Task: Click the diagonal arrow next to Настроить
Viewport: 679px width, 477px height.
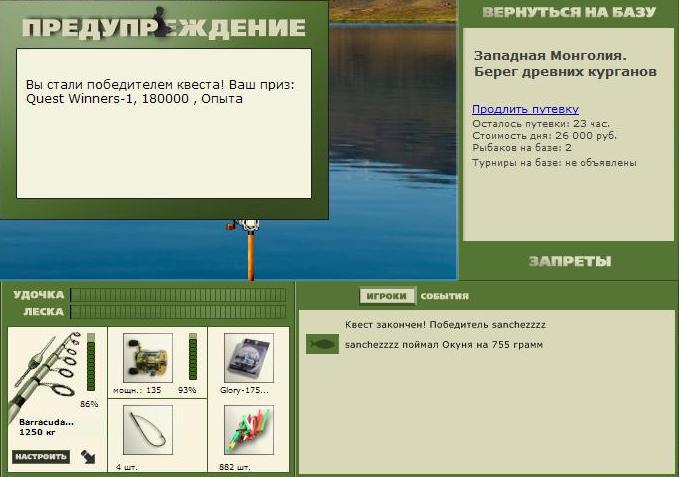Action: click(x=88, y=457)
